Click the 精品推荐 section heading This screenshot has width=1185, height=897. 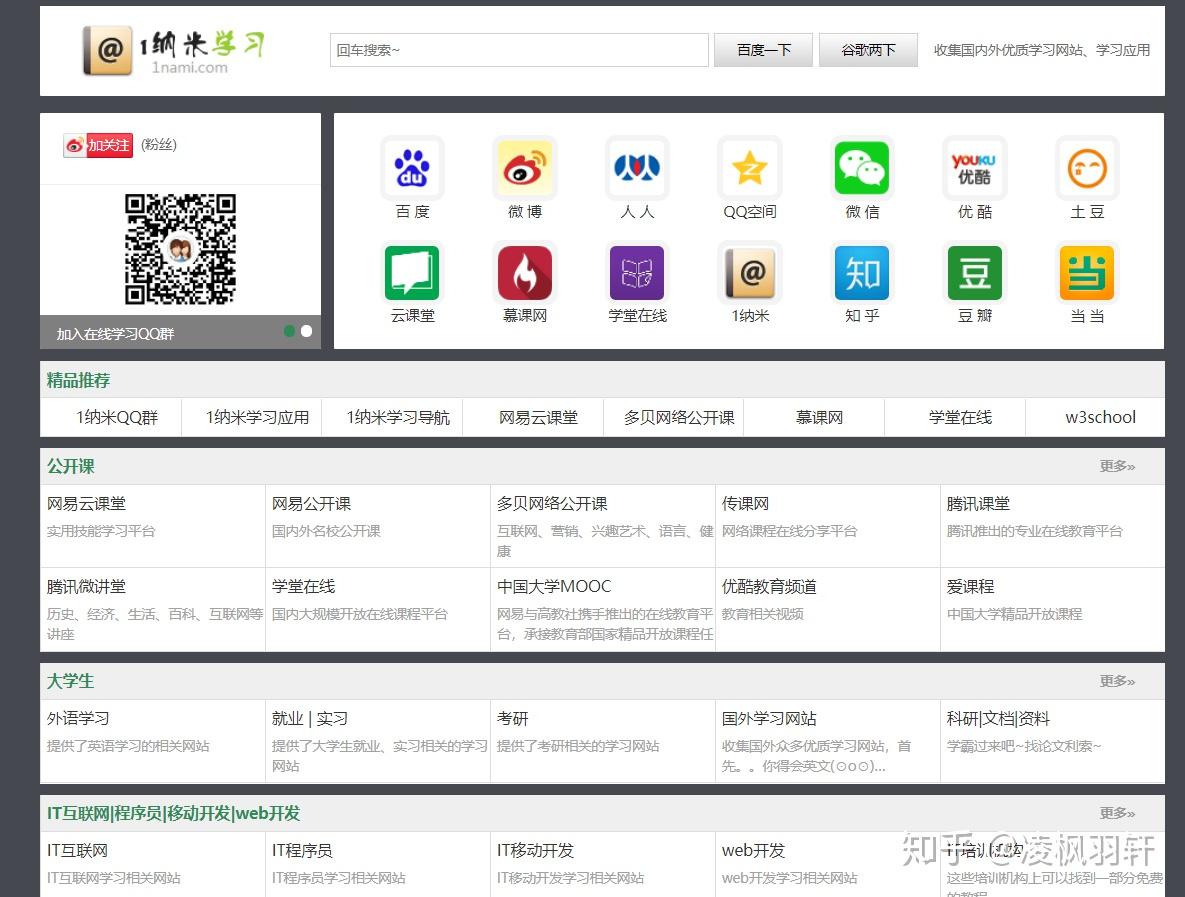tap(79, 380)
